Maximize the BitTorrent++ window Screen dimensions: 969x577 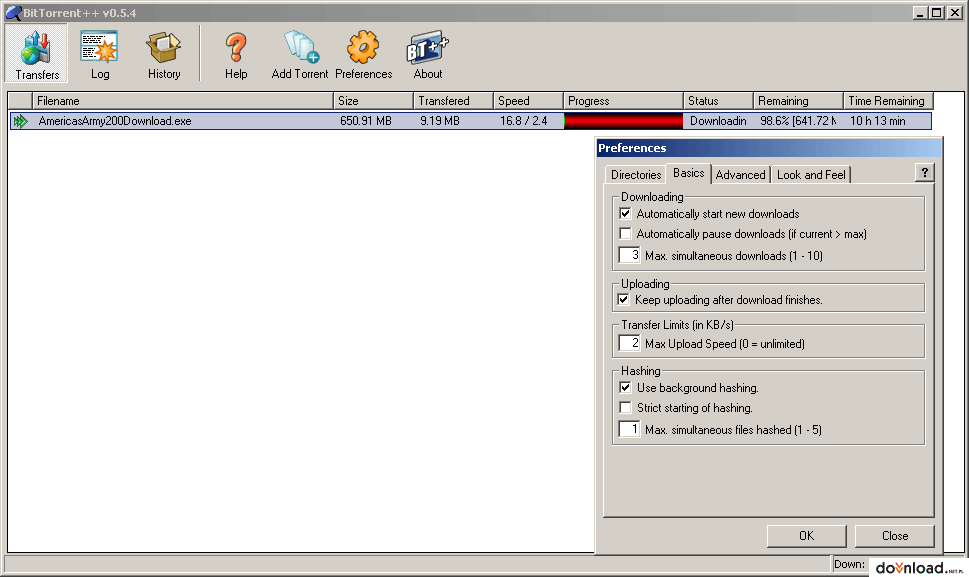(x=936, y=12)
